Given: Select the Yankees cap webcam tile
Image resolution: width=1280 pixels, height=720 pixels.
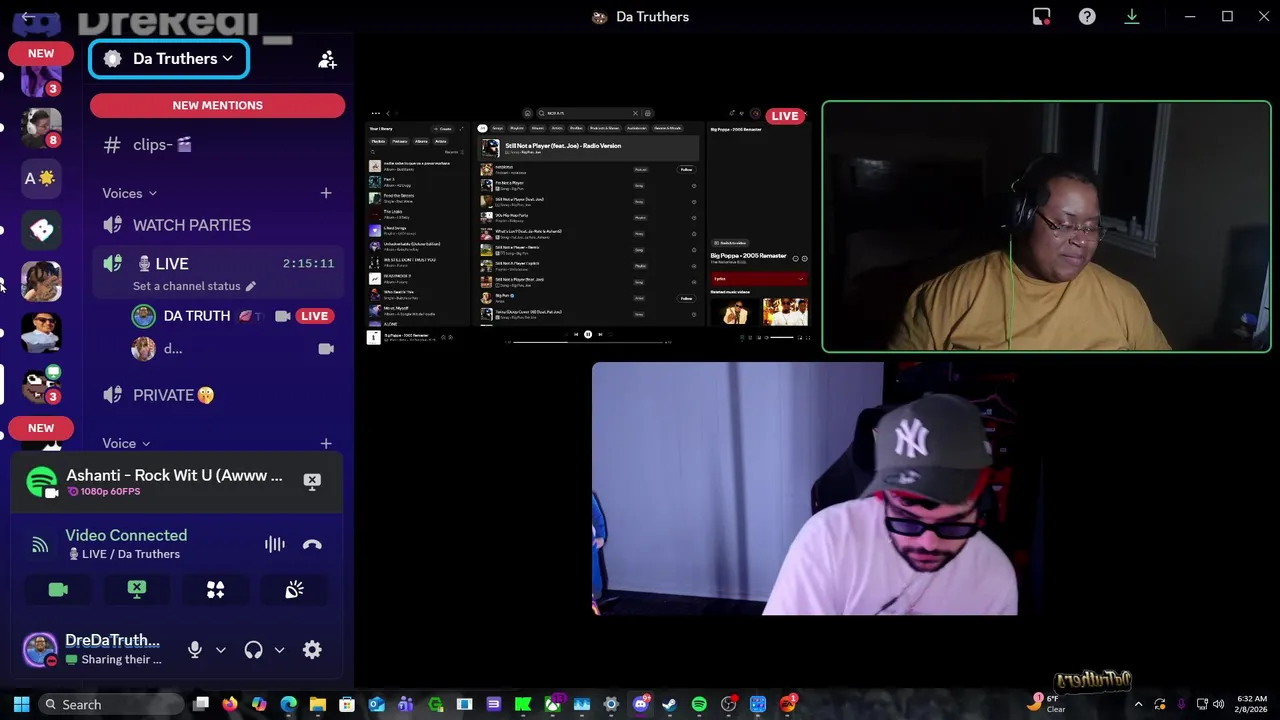Looking at the screenshot, I should click(805, 488).
